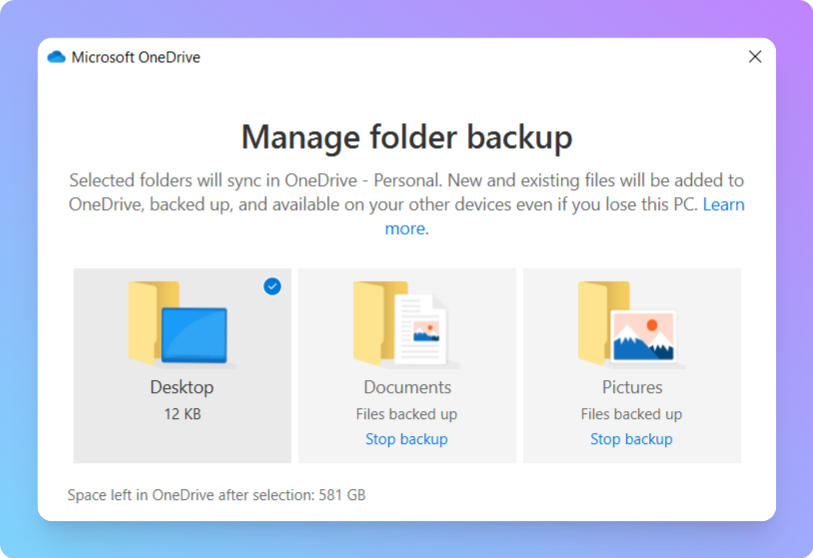Click the Pictures folder name label
The width and height of the screenshot is (813, 558).
coord(632,387)
